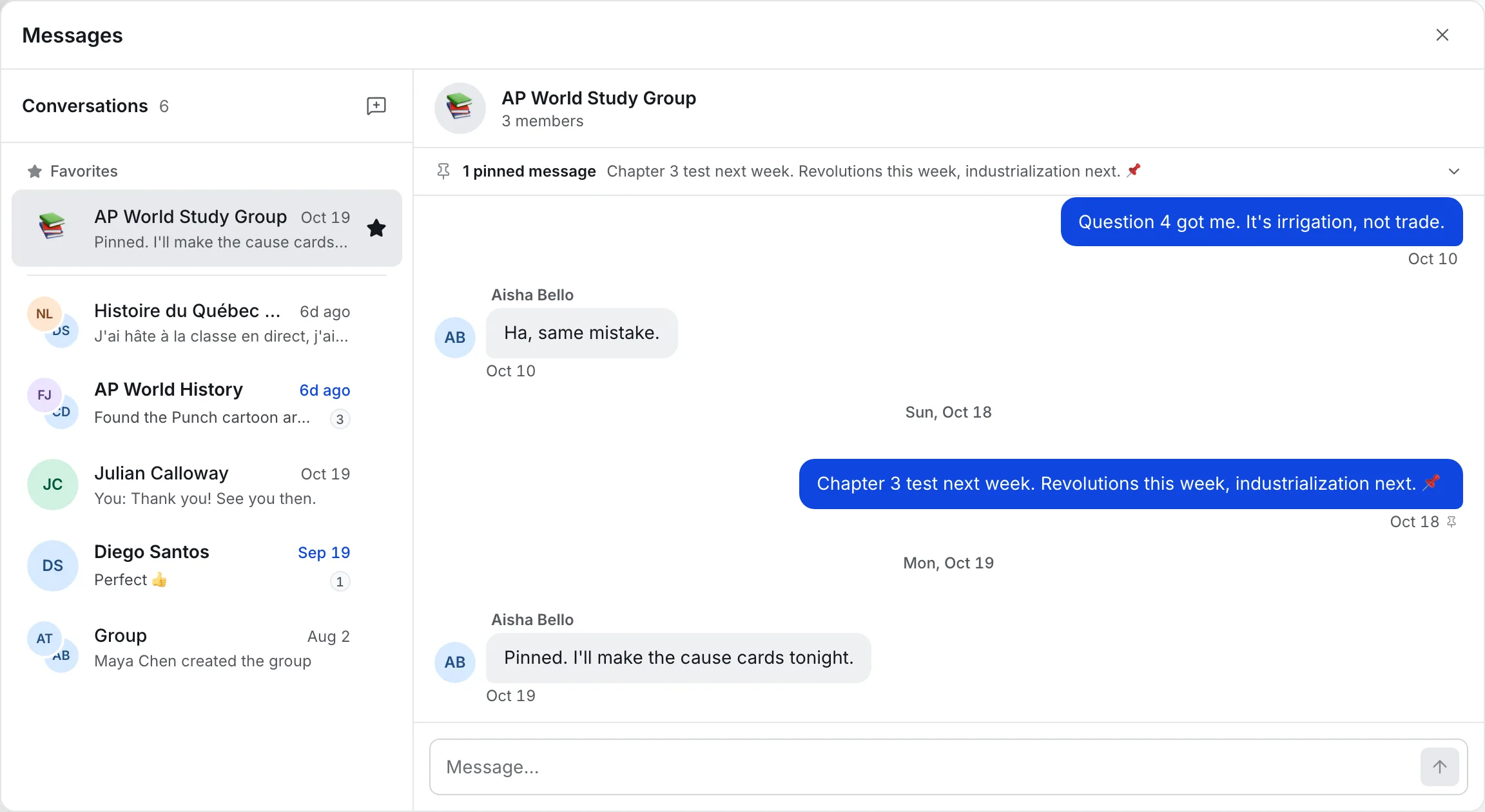1485x812 pixels.
Task: Click the books avatar in the conversation list
Action: click(x=52, y=227)
